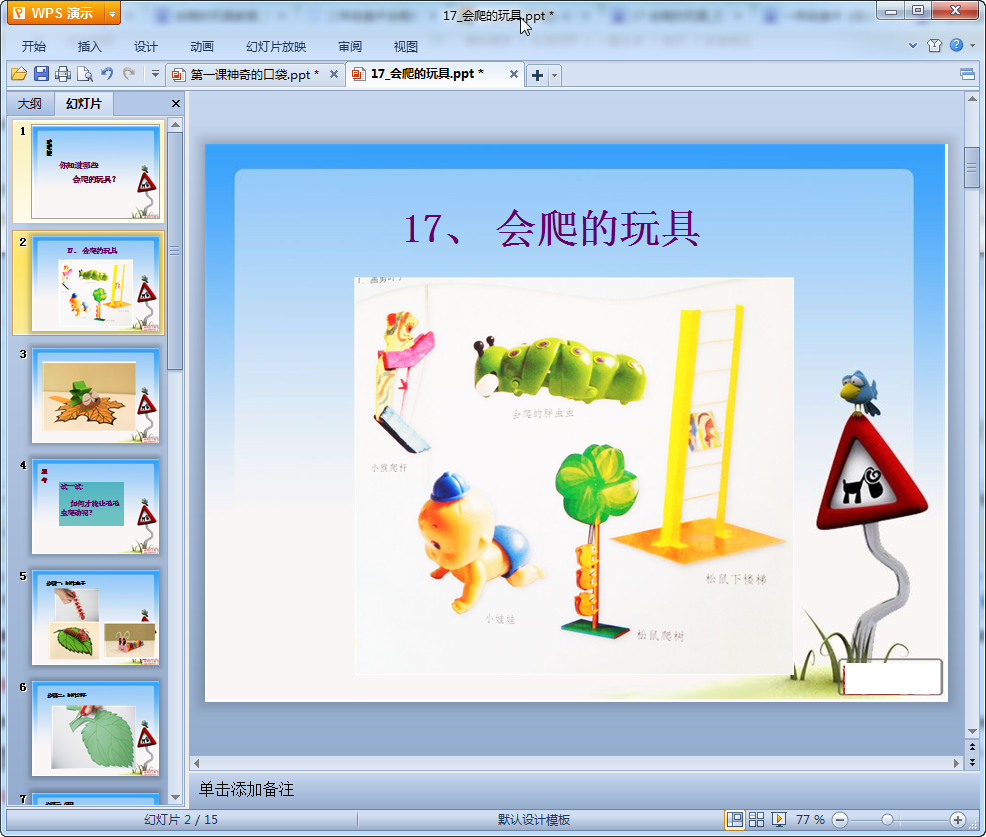Open the 审阅 menu tab

coord(350,47)
